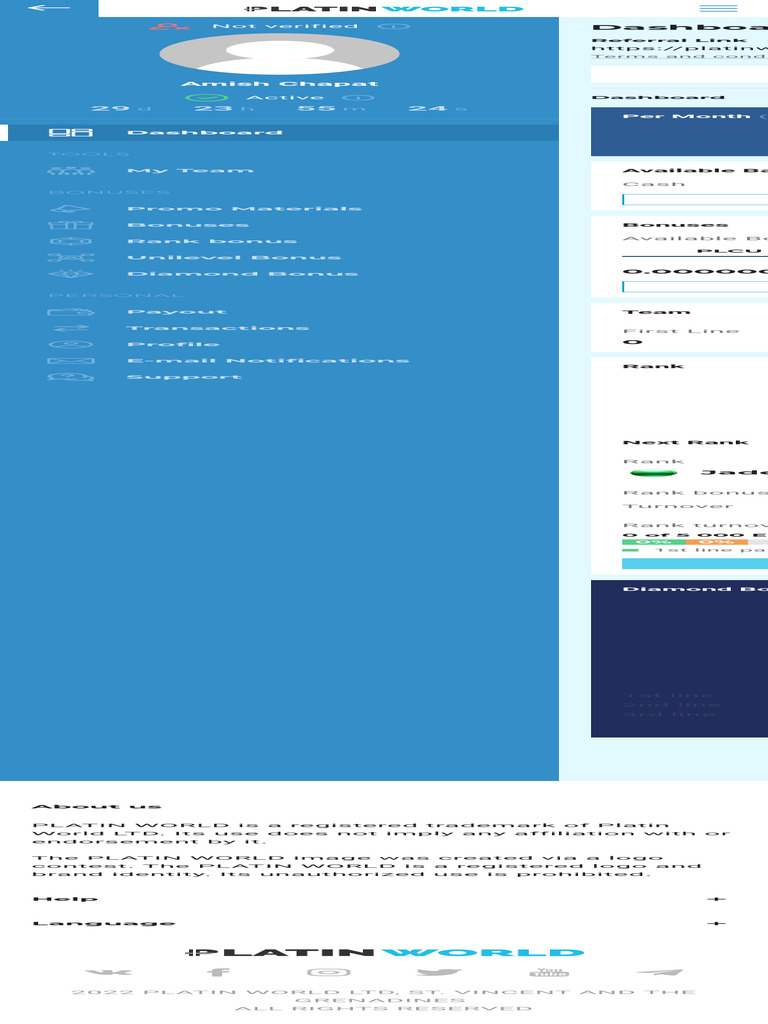Click the My Team people icon

point(71,170)
